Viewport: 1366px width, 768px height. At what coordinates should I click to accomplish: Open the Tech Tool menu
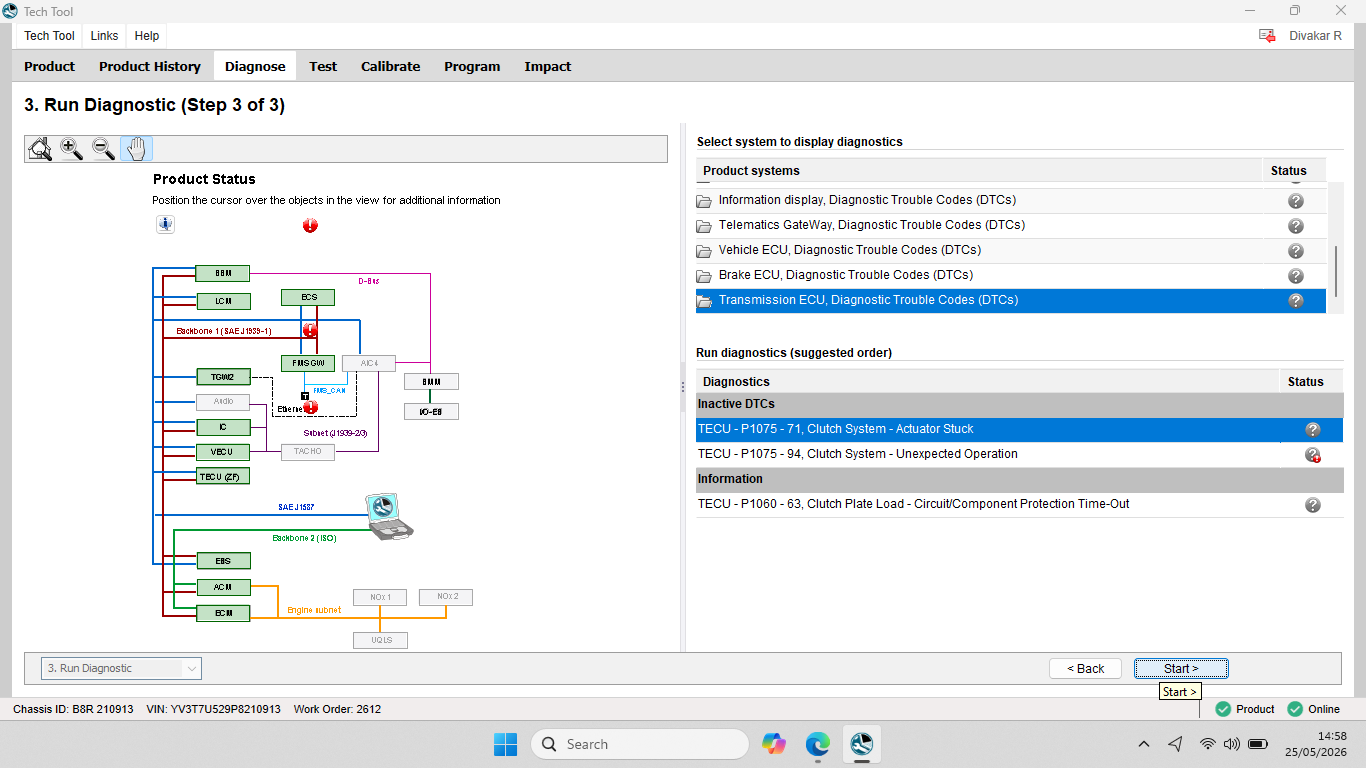[49, 36]
